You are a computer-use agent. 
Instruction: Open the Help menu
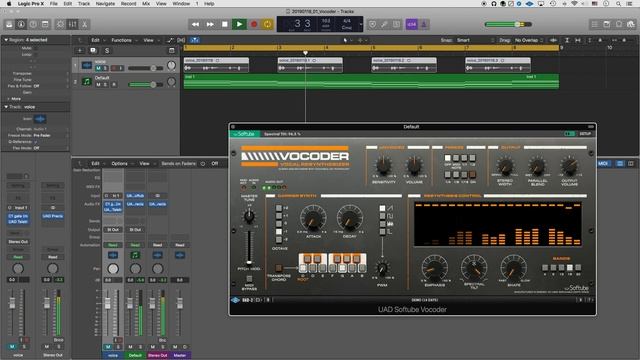[x=209, y=4]
